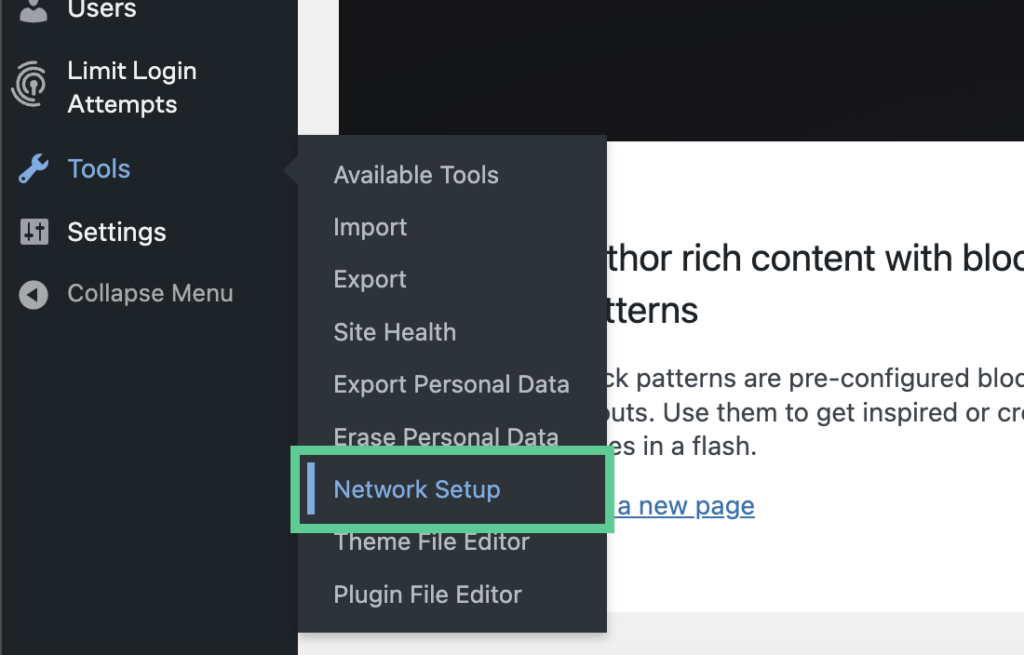Open Settings via its gear icon
This screenshot has width=1024, height=655.
pos(33,232)
